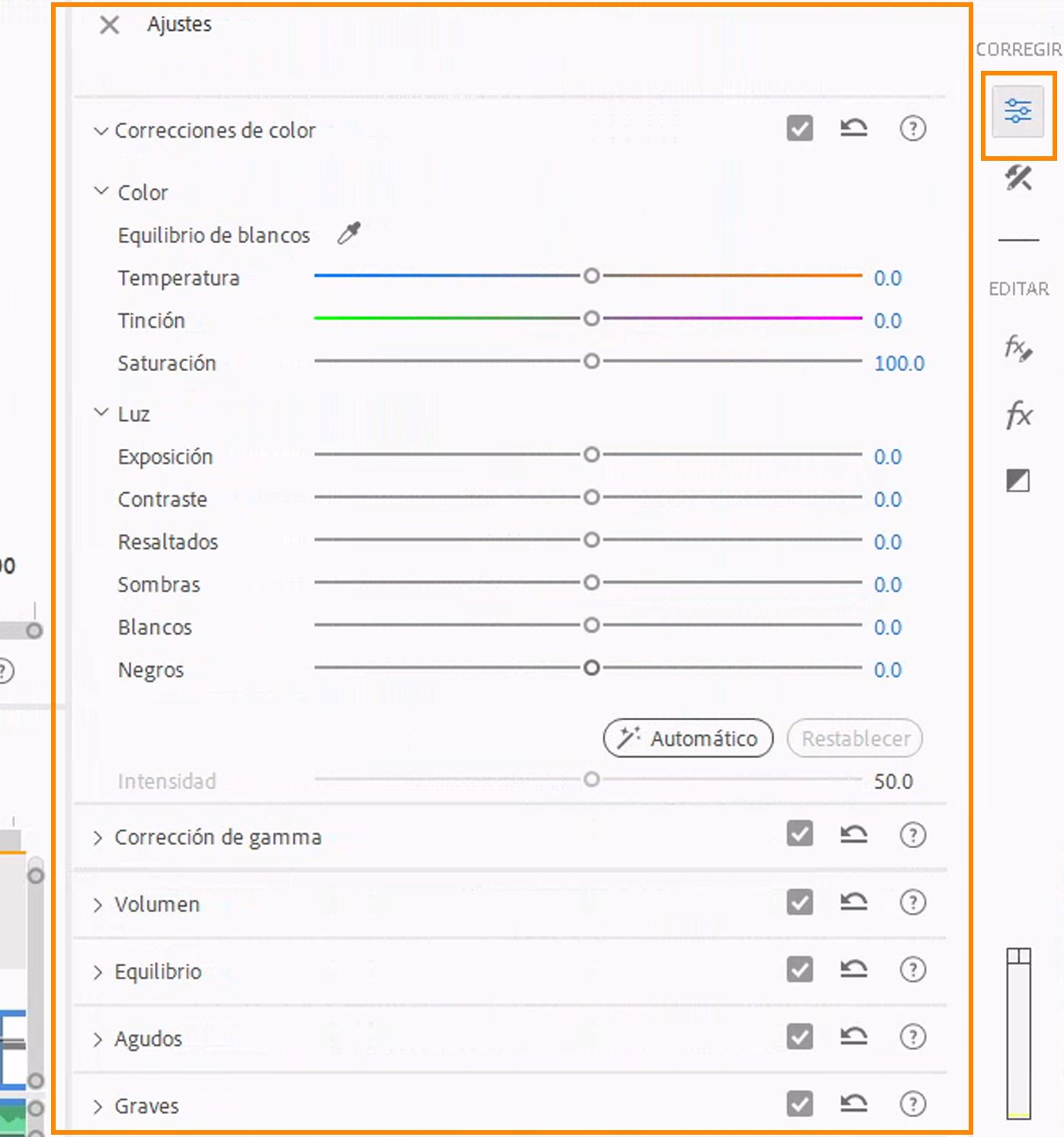Screen dimensions: 1064x1137
Task: Expand the Graves section
Action: 98,1107
